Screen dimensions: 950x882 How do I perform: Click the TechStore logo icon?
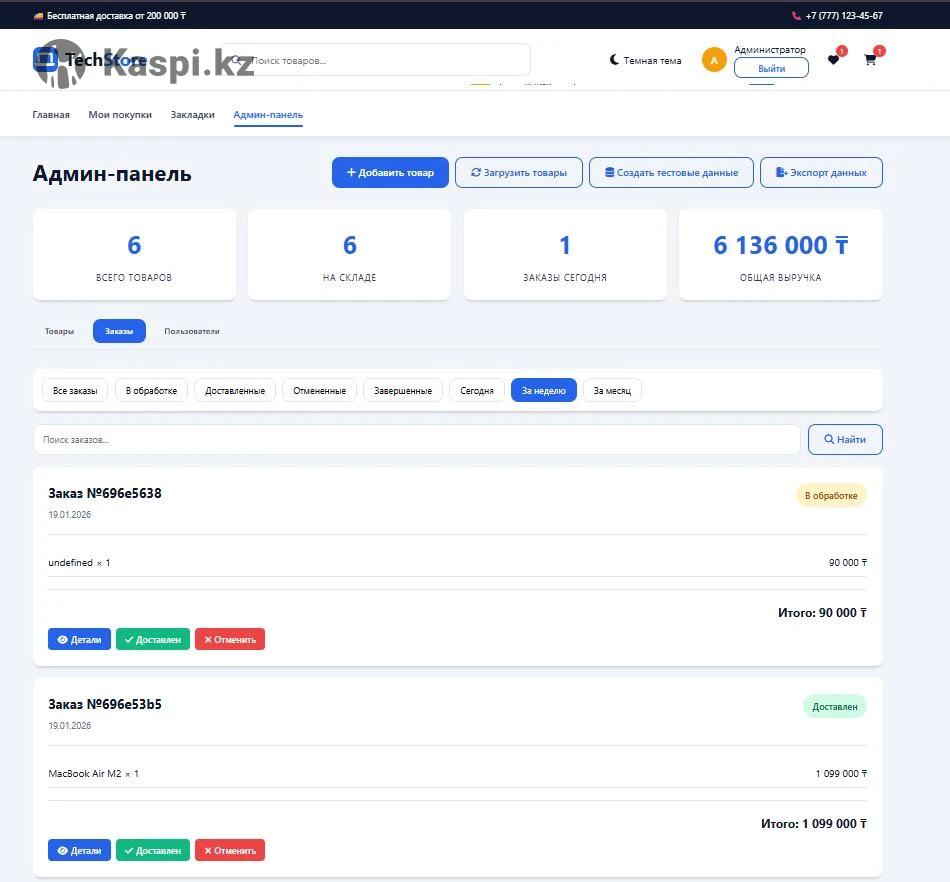coord(45,60)
